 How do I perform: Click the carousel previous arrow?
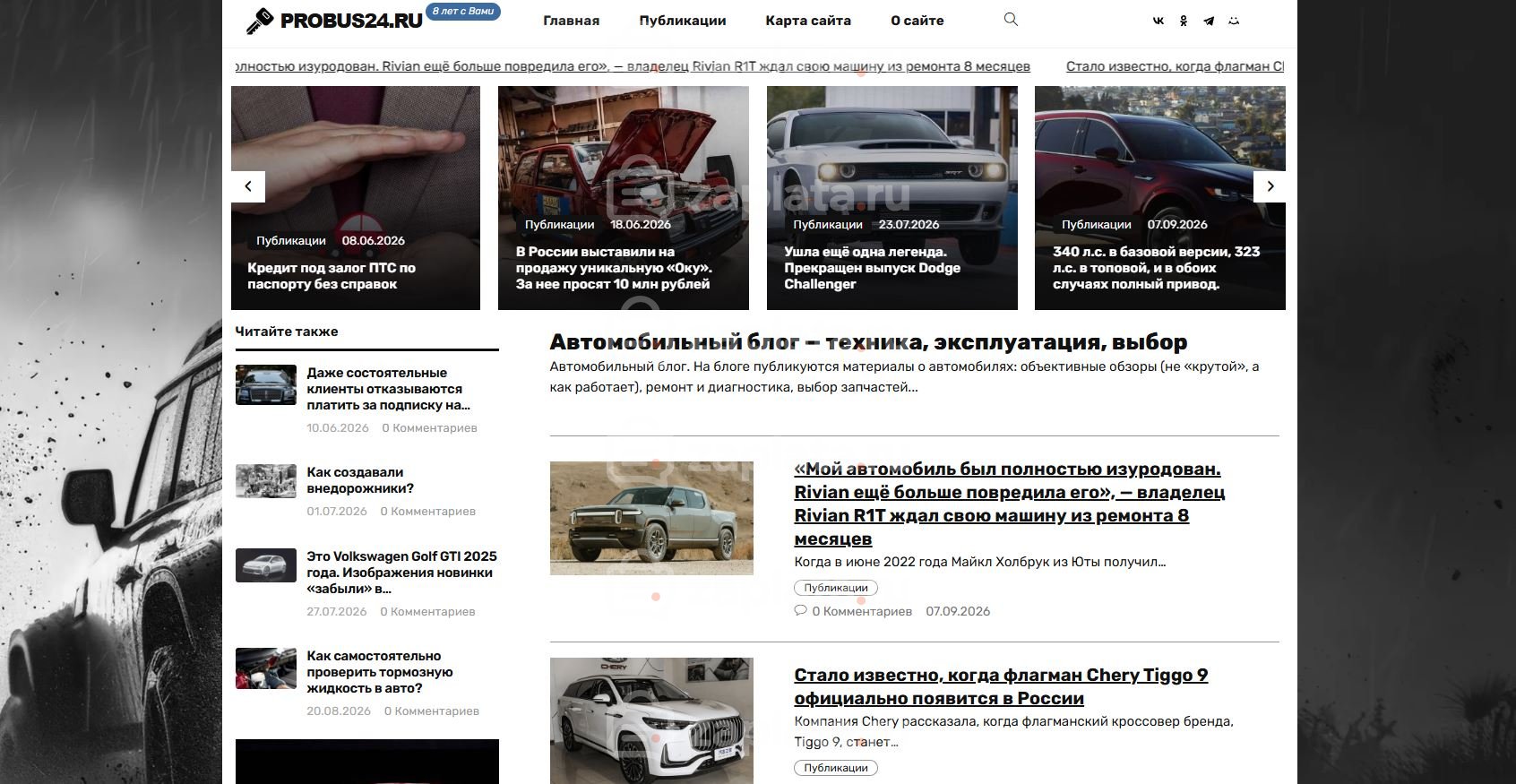(x=248, y=186)
